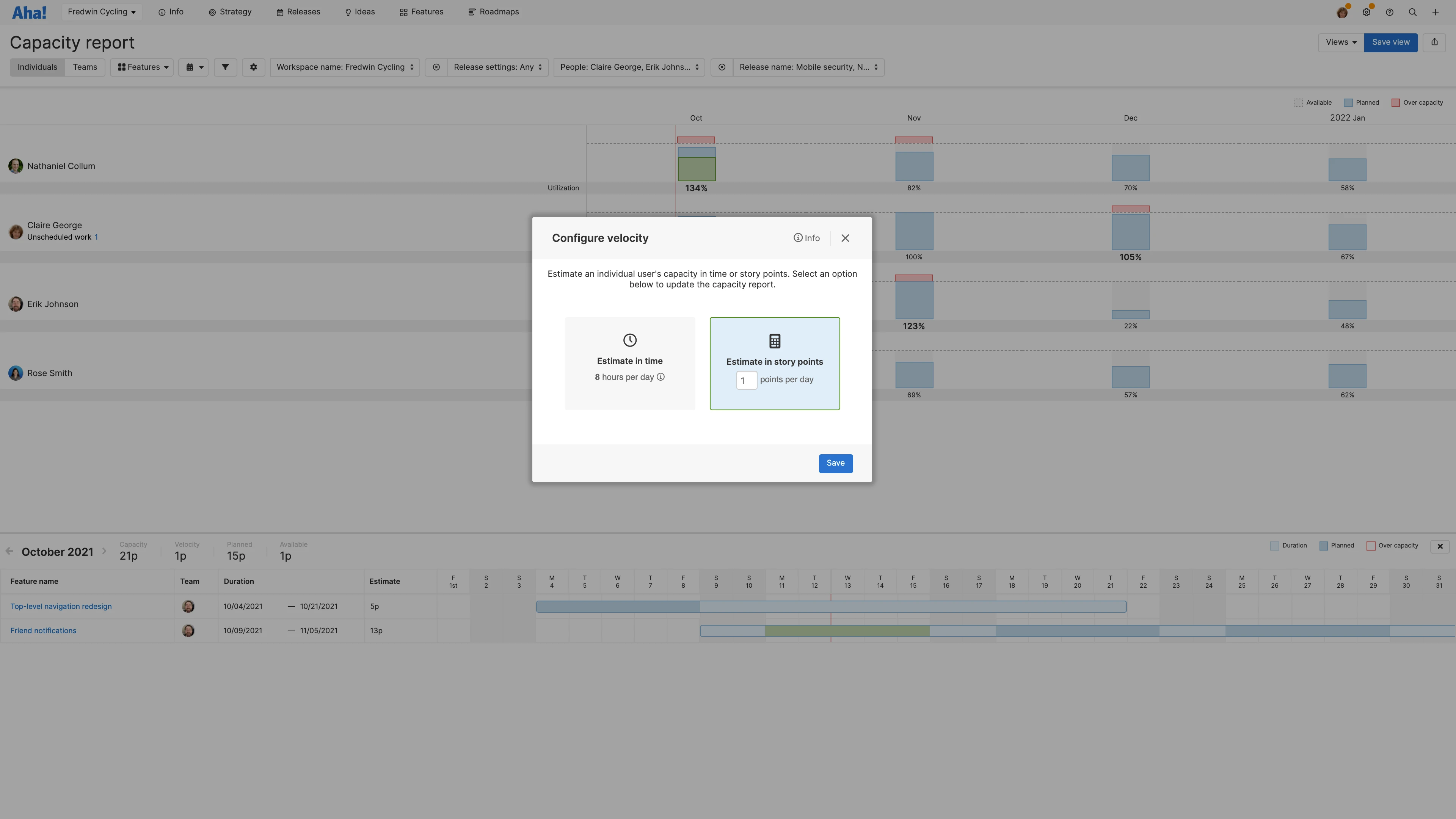Expand Workspace name filter dropdown
This screenshot has width=1456, height=819.
pyautogui.click(x=345, y=67)
